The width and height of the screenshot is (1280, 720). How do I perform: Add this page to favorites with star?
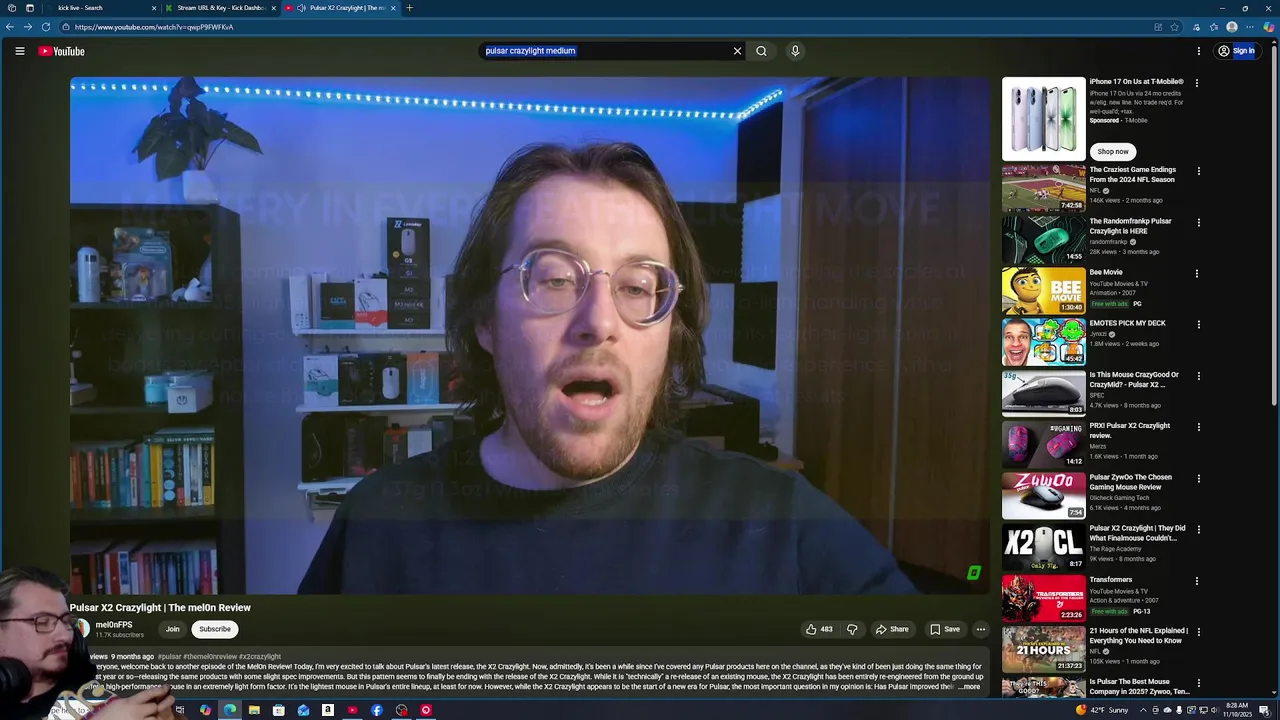1175,27
